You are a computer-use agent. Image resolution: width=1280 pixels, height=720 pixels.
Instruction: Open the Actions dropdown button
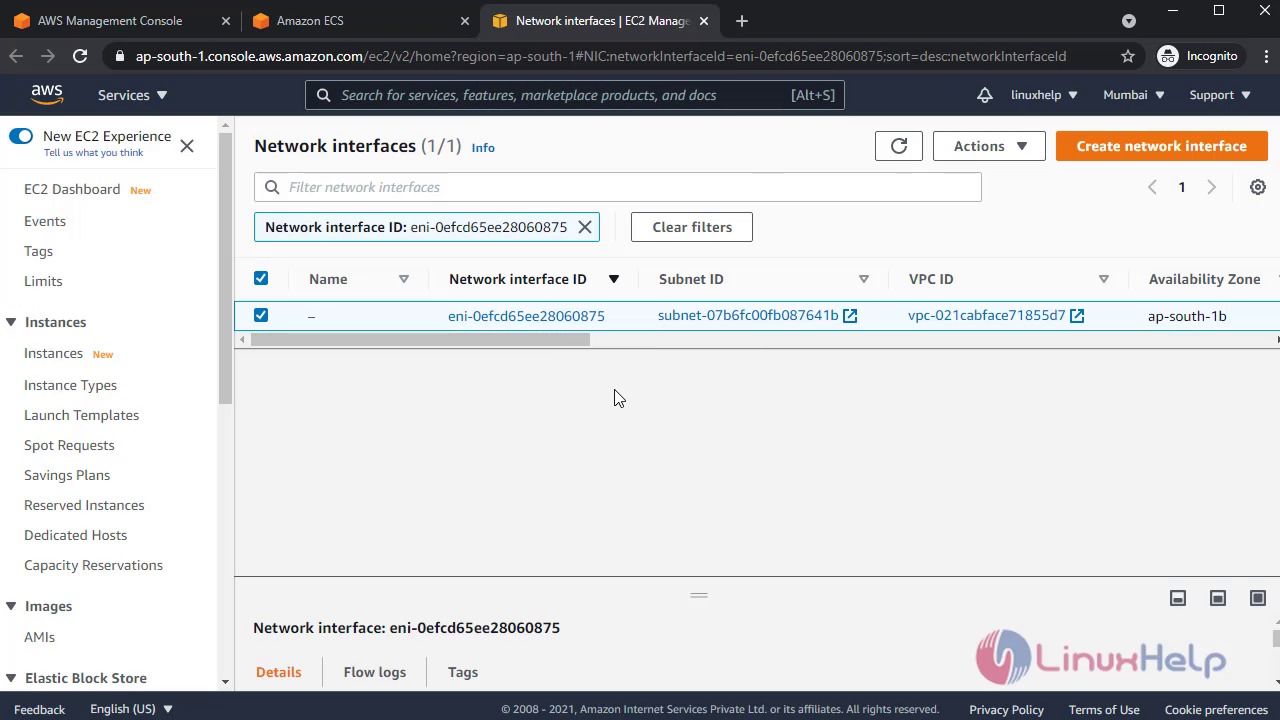click(989, 146)
